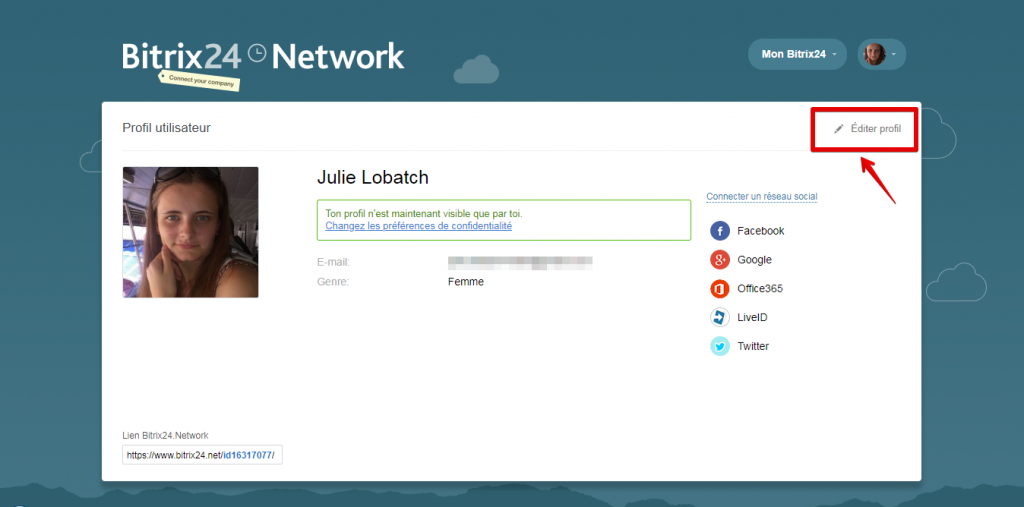Open the Éditer profil link
Image resolution: width=1024 pixels, height=507 pixels.
click(x=875, y=129)
